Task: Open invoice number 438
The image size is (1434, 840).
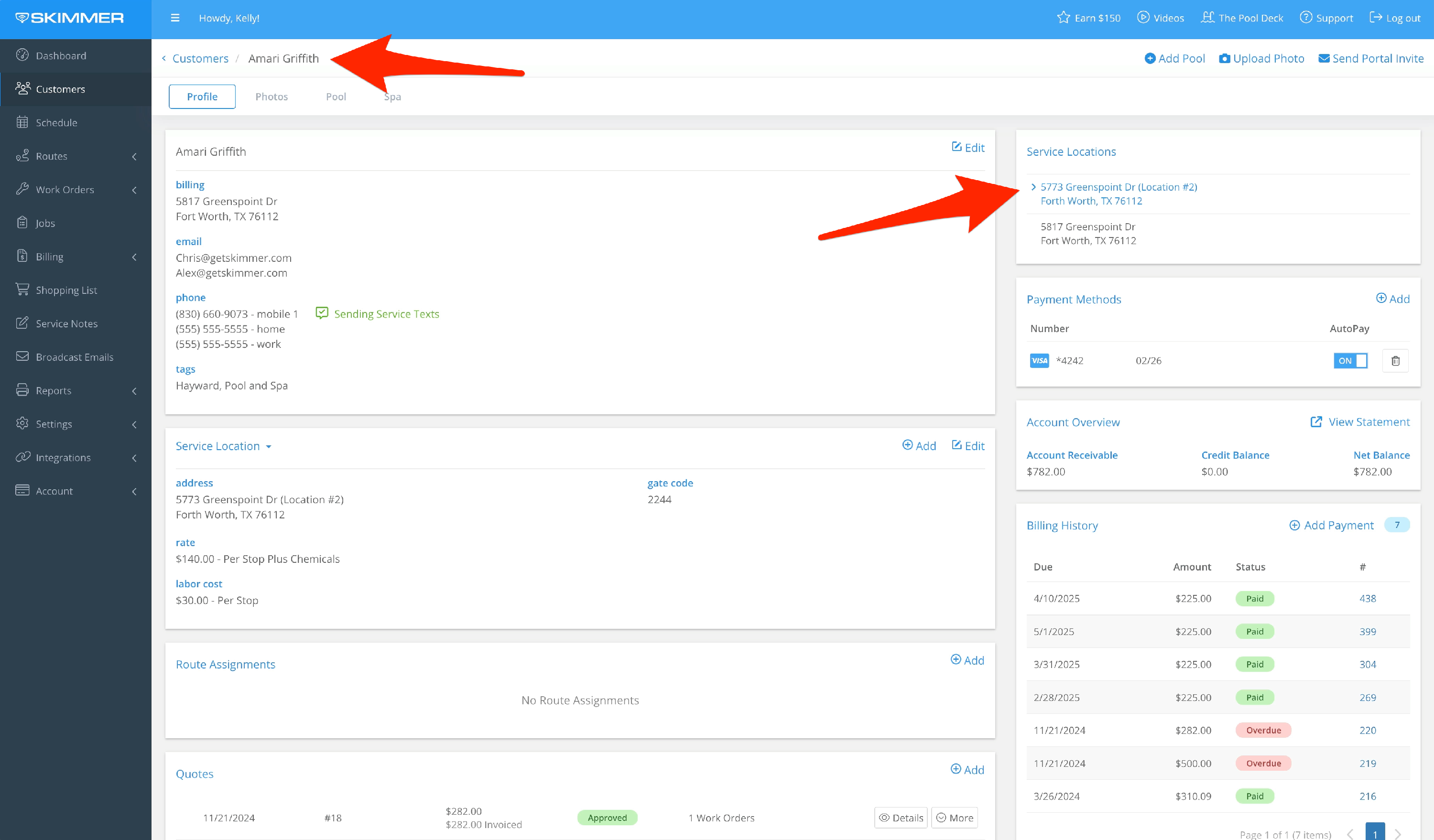Action: (1368, 598)
